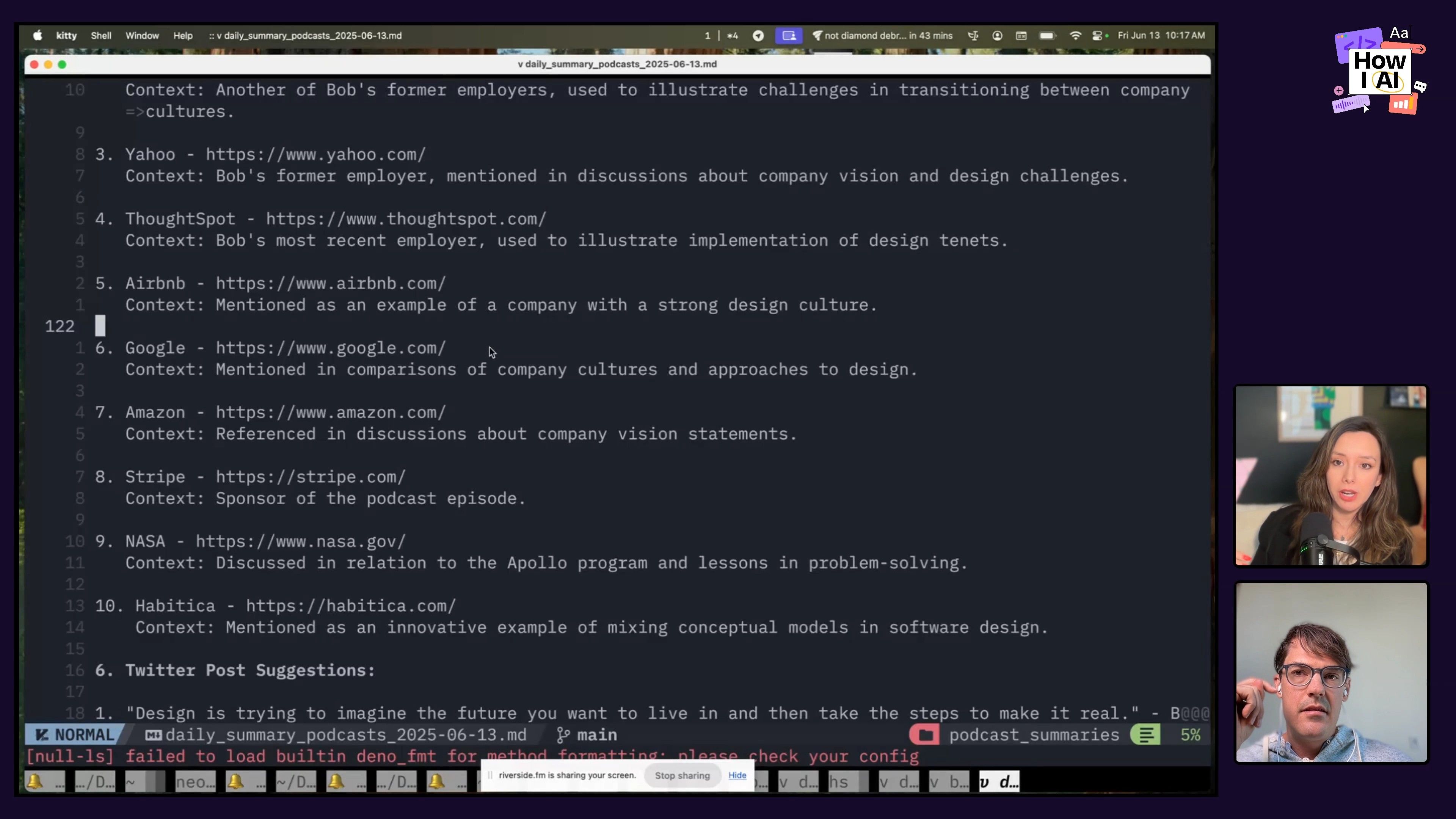Click Stop sharing button

click(x=682, y=775)
